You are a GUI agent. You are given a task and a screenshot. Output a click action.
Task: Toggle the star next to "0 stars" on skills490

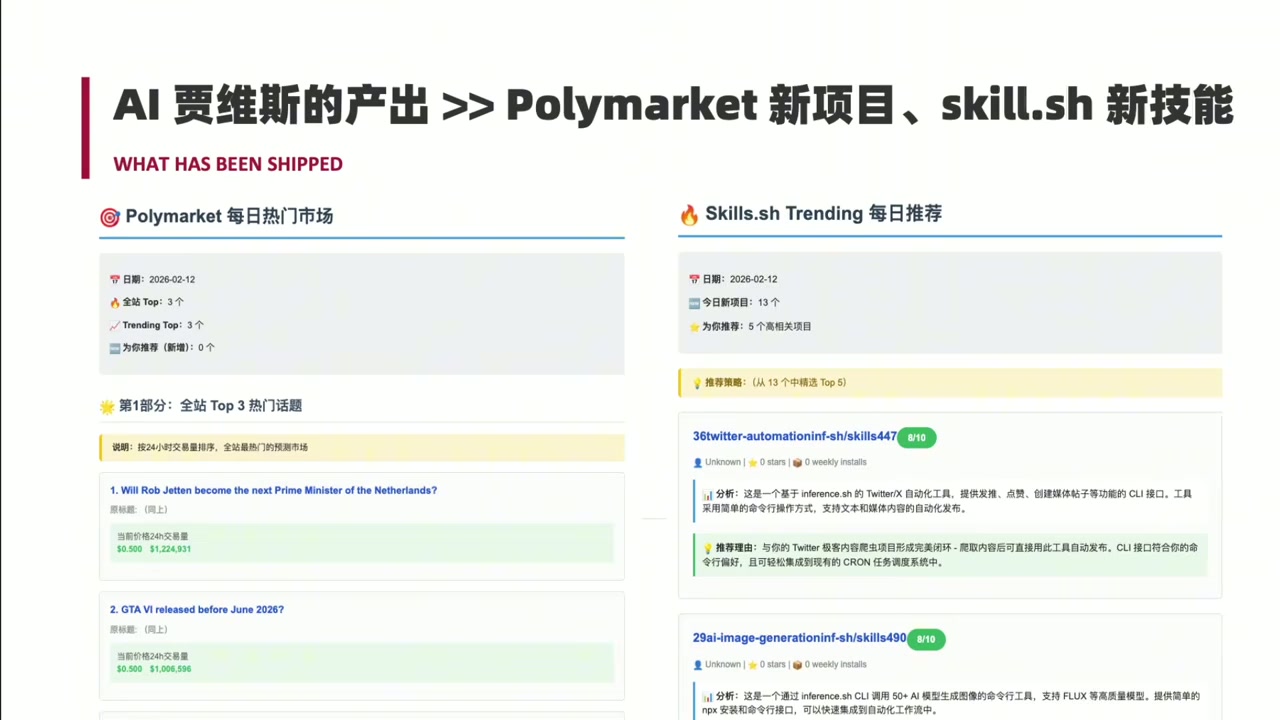pos(751,664)
